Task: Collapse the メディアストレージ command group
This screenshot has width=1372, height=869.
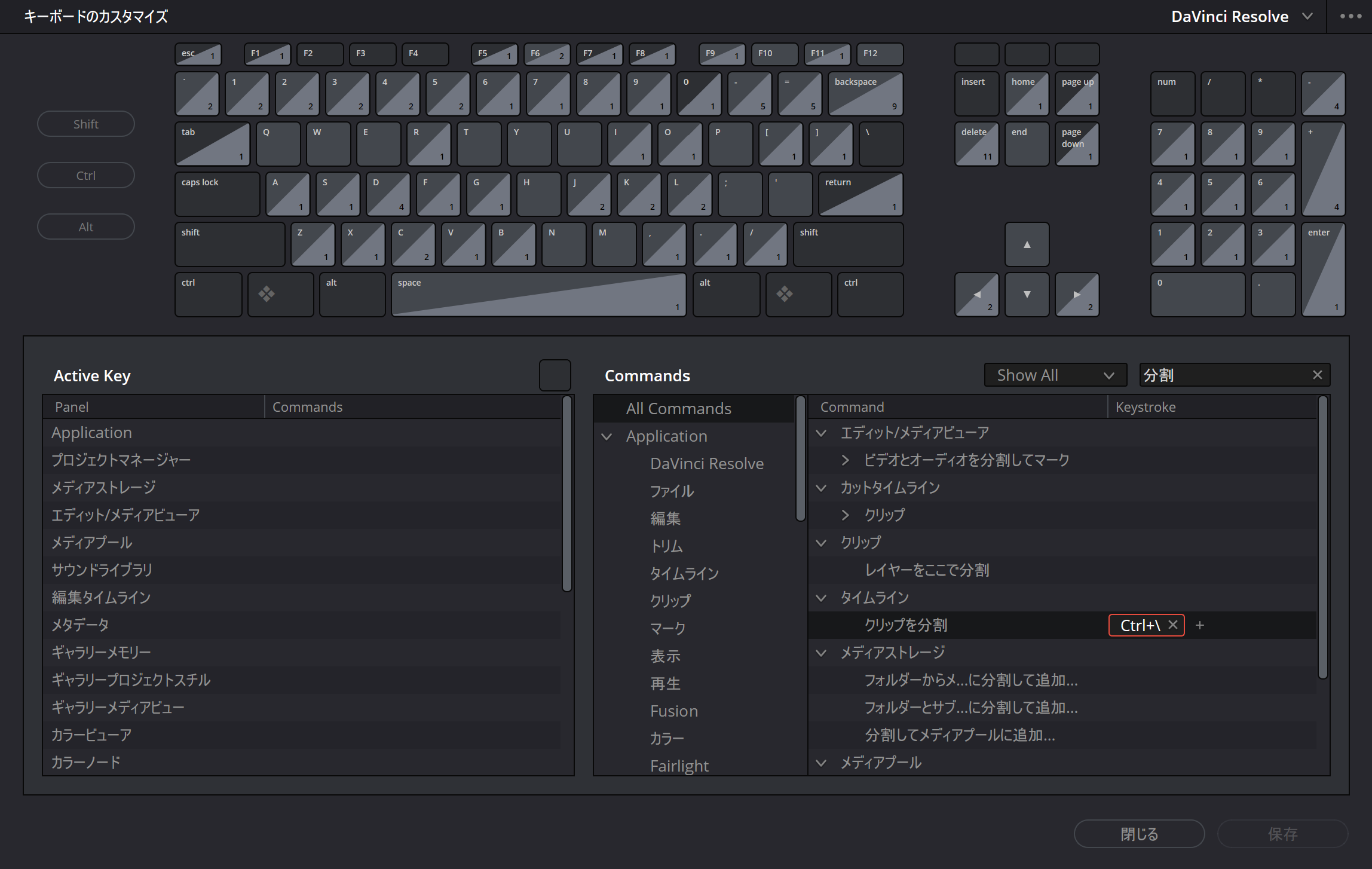Action: tap(822, 653)
